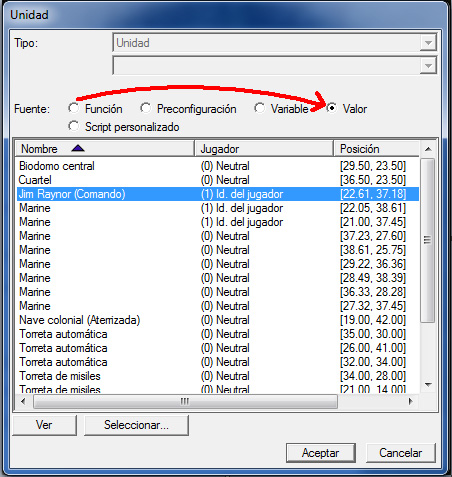Confirm with the Aceptar button
The height and width of the screenshot is (477, 452).
pos(321,453)
